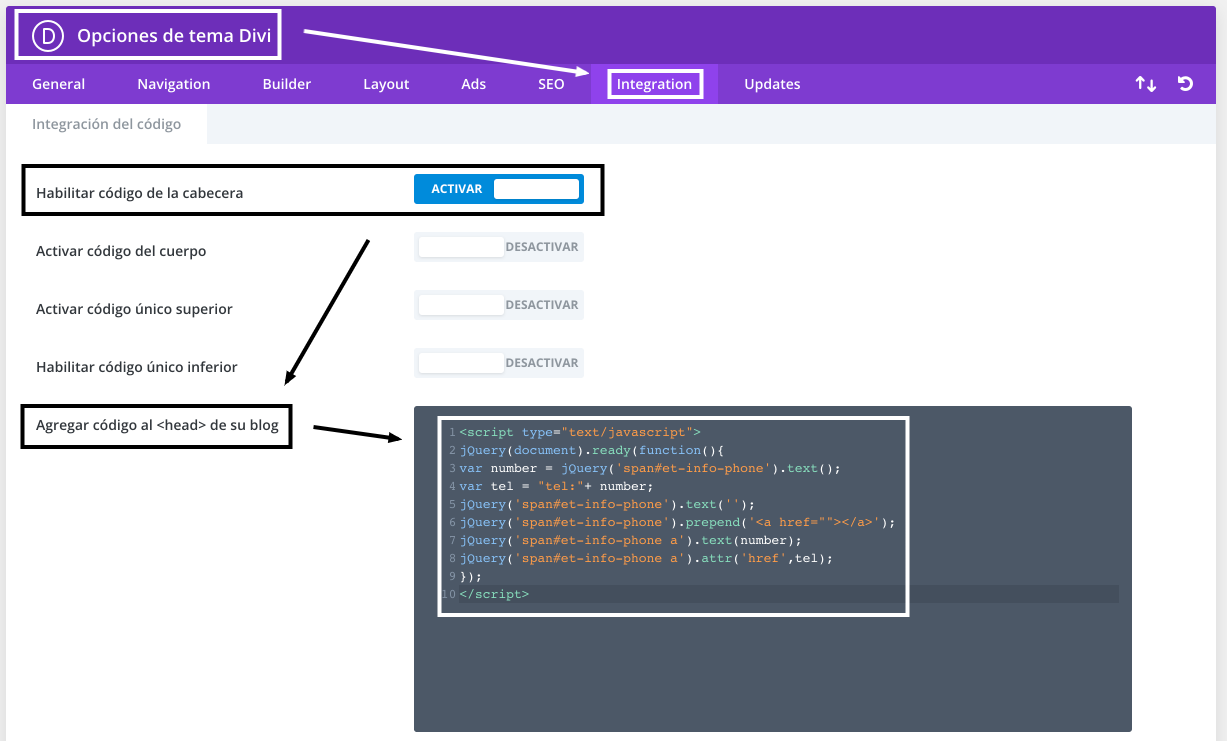Select the 'Integración del código' sub-tab
This screenshot has width=1227, height=741.
106,125
